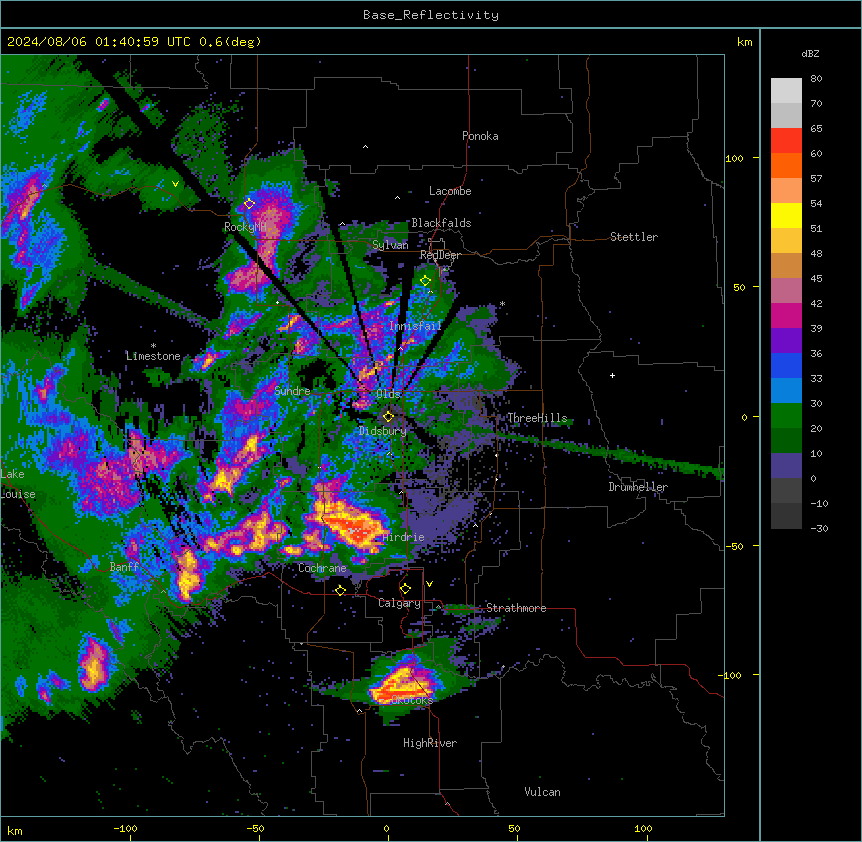
Task: Select the -50 tick label on the horizontal axis
Action: (x=255, y=828)
